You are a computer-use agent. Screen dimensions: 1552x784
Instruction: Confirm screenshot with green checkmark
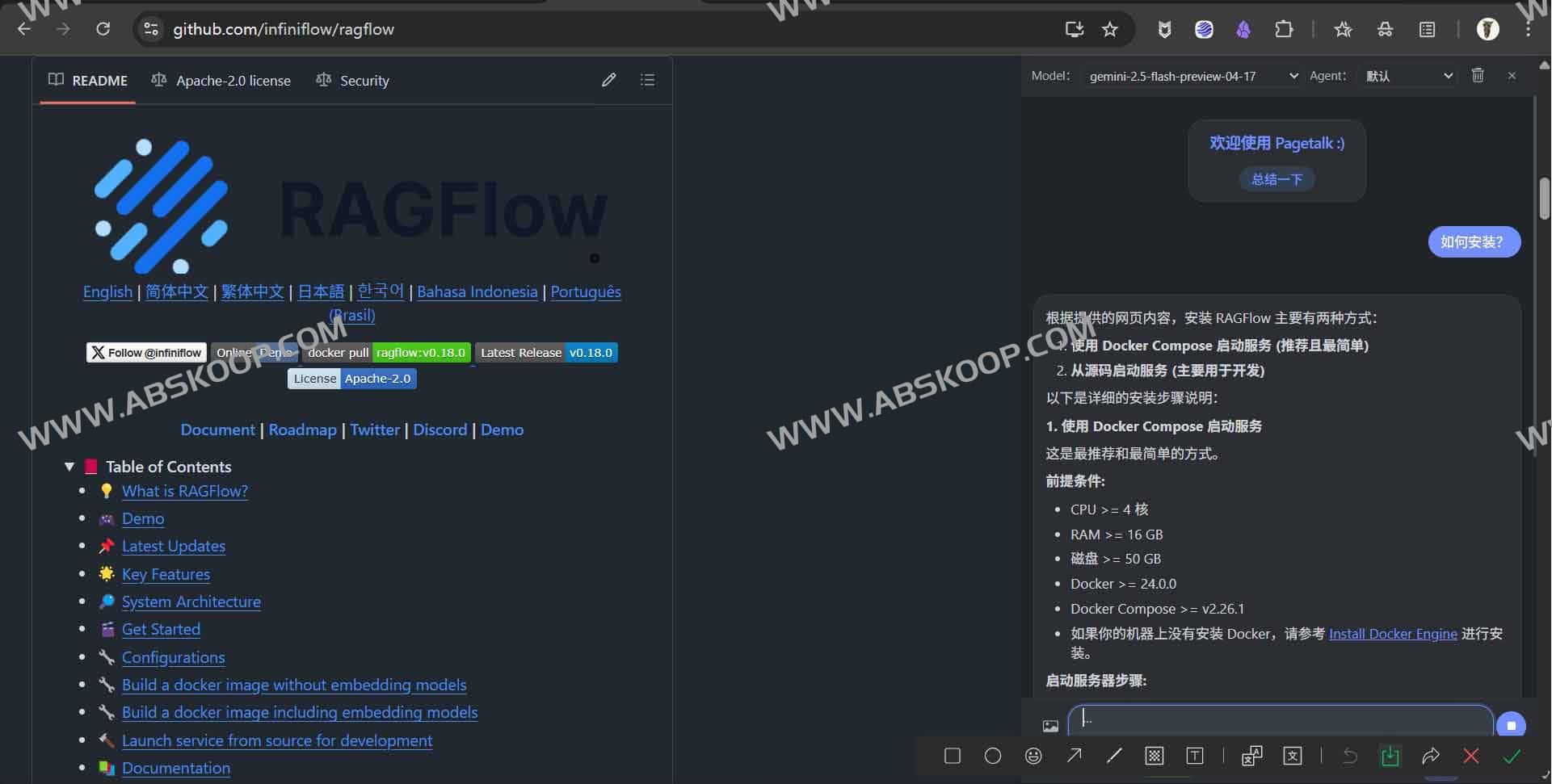[1512, 756]
